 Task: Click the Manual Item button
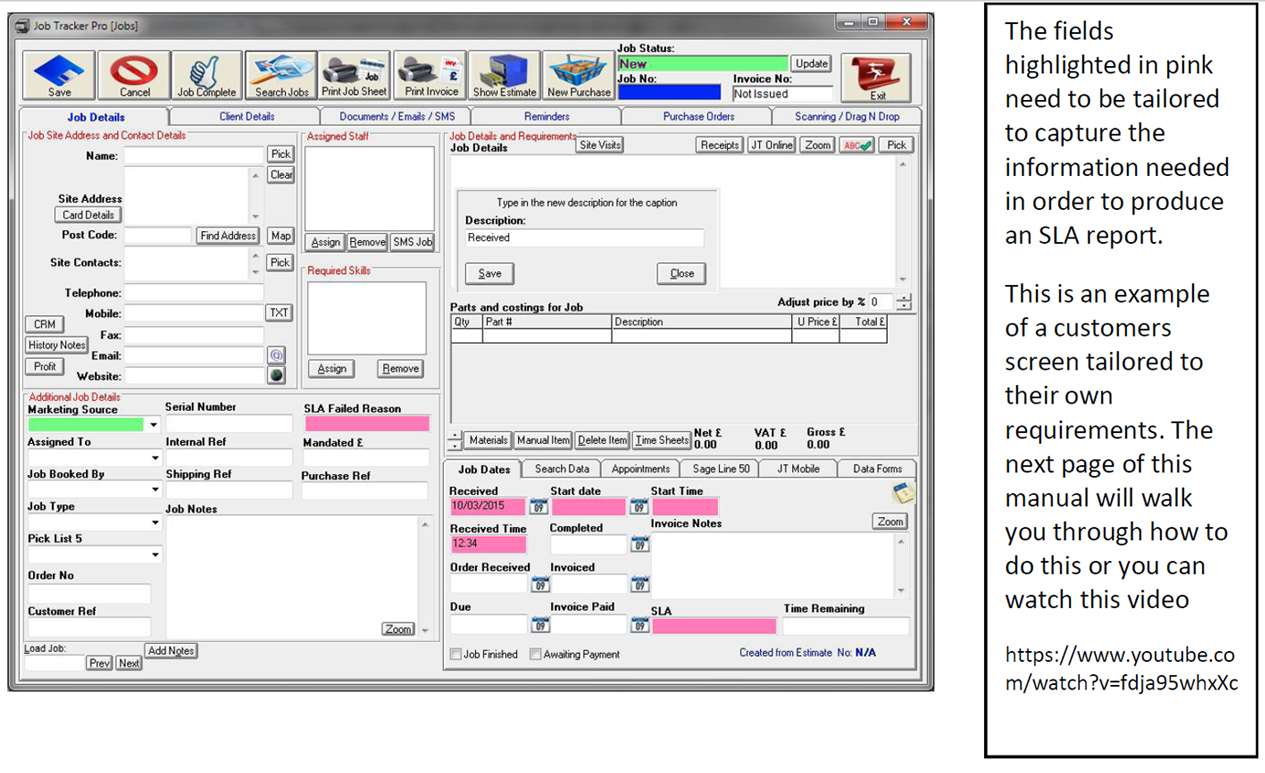(x=543, y=440)
